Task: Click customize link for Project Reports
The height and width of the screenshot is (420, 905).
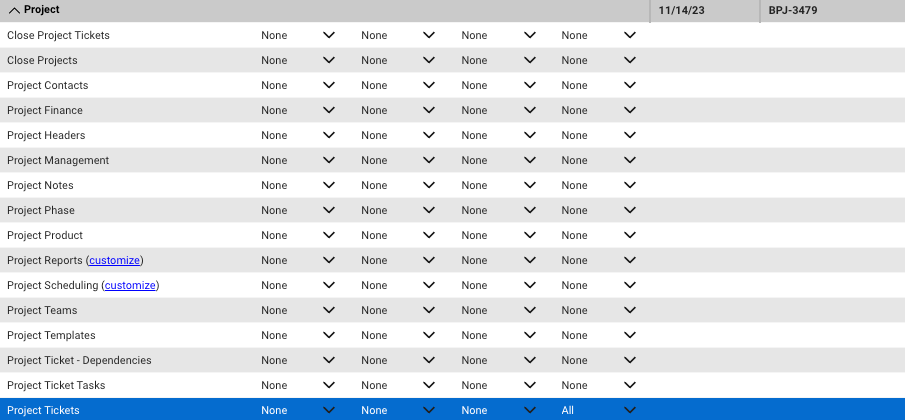Action: [x=114, y=260]
